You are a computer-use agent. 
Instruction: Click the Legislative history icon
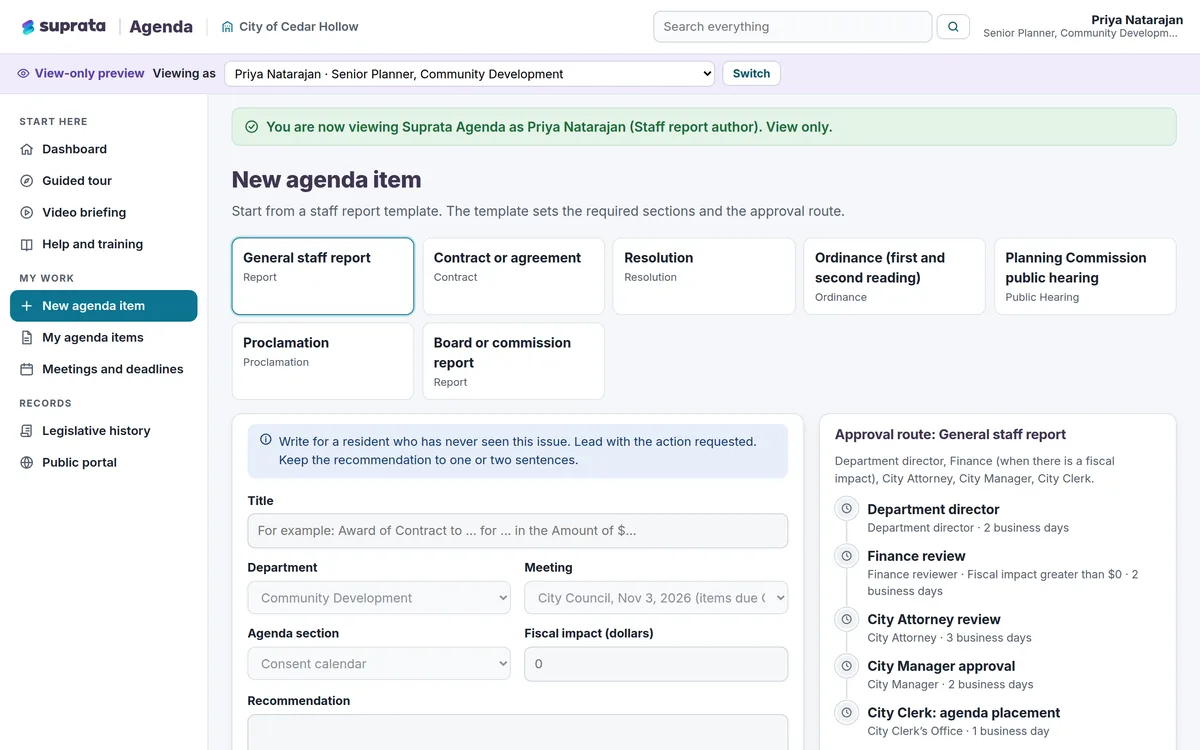(27, 431)
